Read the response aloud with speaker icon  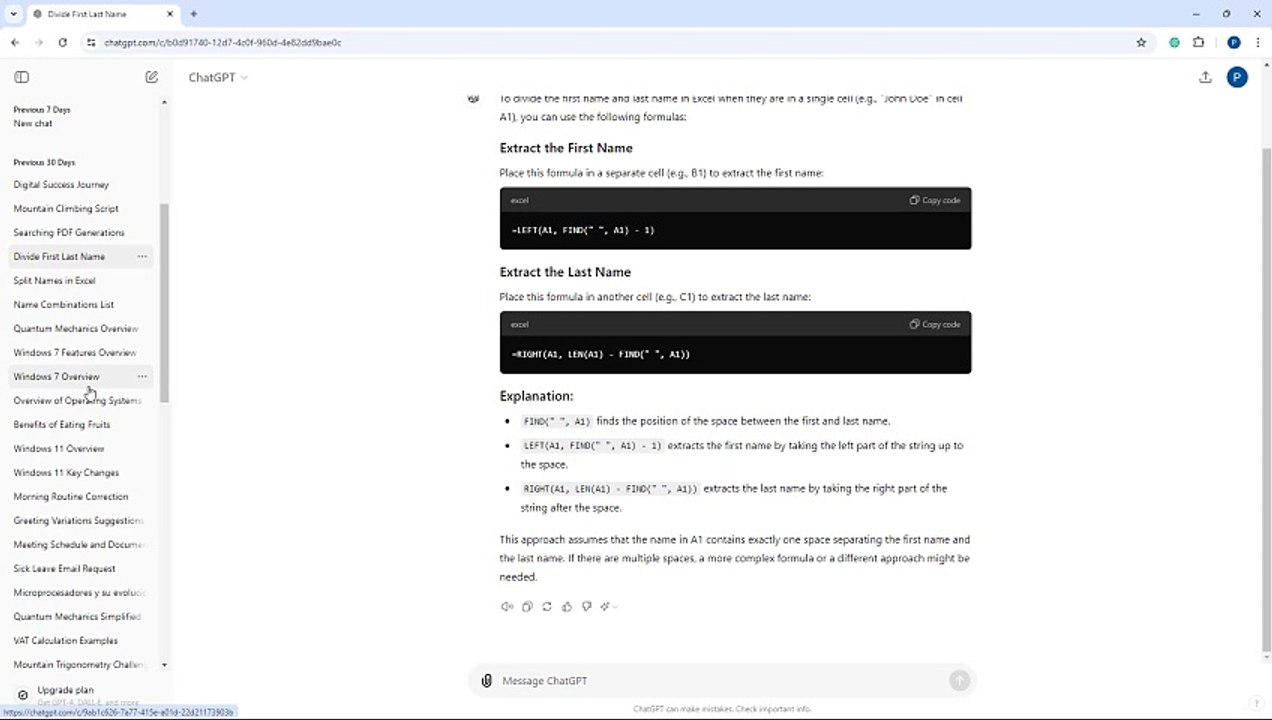point(507,606)
